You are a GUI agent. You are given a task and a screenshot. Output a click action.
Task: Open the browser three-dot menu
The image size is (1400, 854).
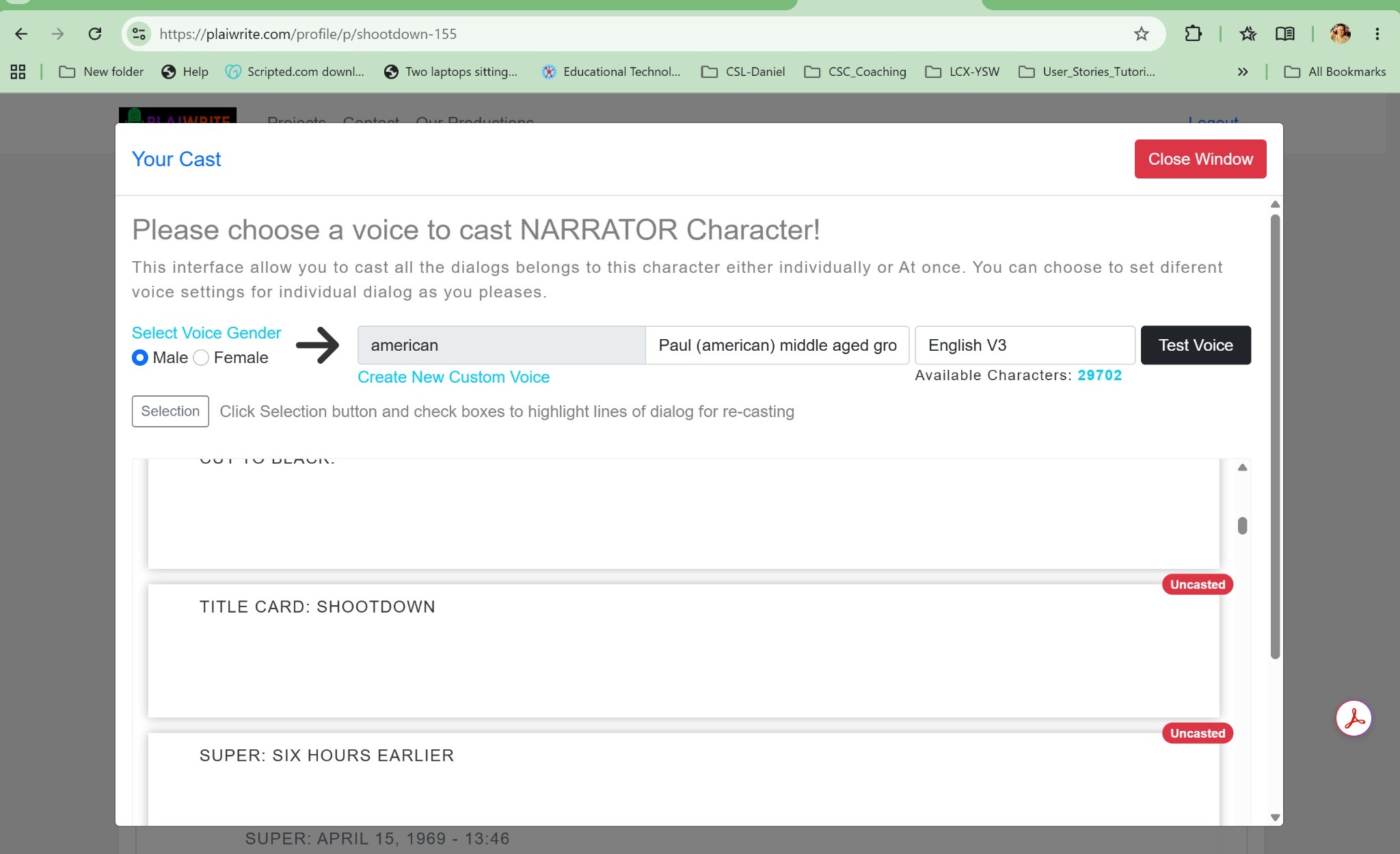1377,34
